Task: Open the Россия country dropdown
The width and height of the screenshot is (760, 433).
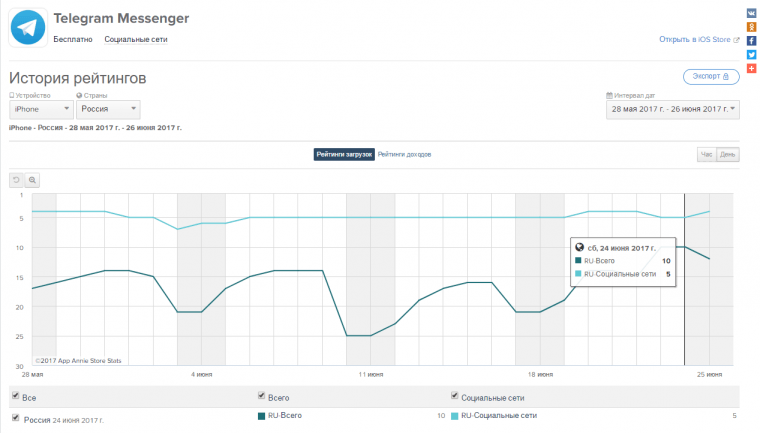Action: tap(108, 109)
